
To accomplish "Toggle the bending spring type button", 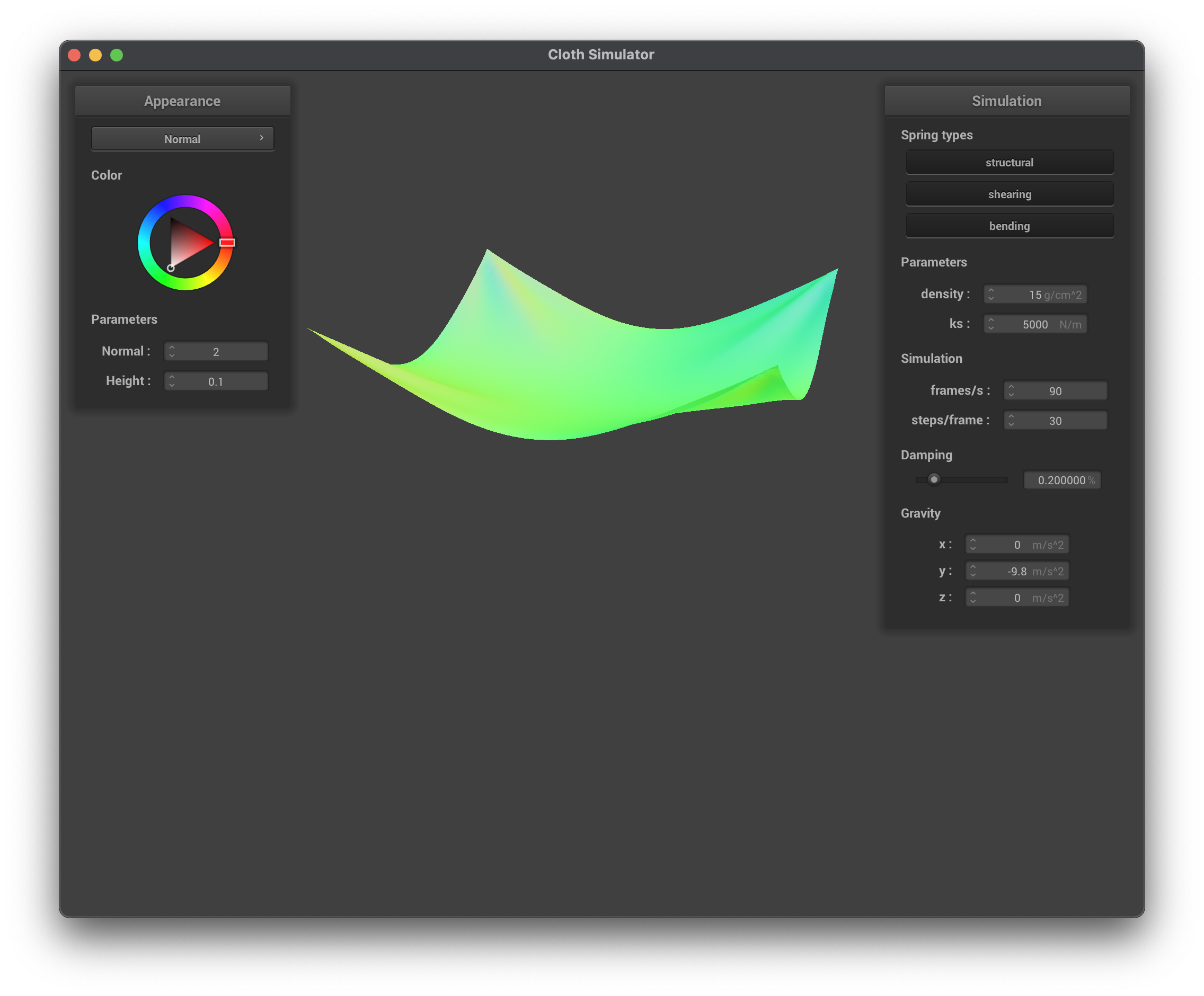I will 1009,226.
